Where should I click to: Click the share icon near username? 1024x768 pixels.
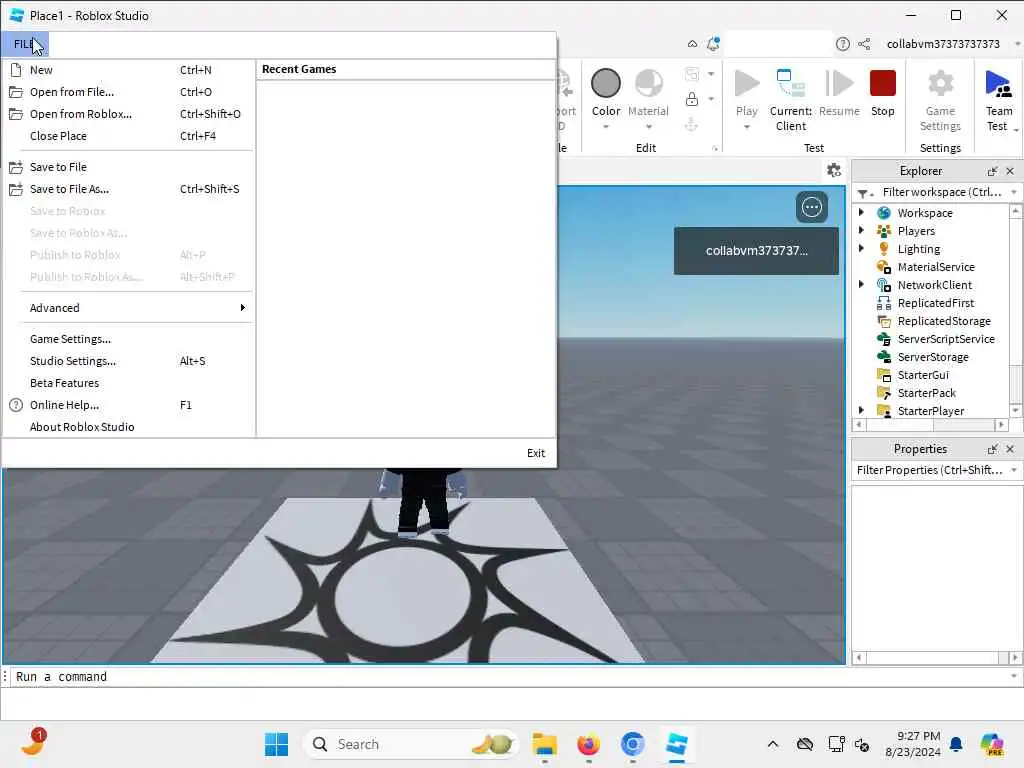864,44
